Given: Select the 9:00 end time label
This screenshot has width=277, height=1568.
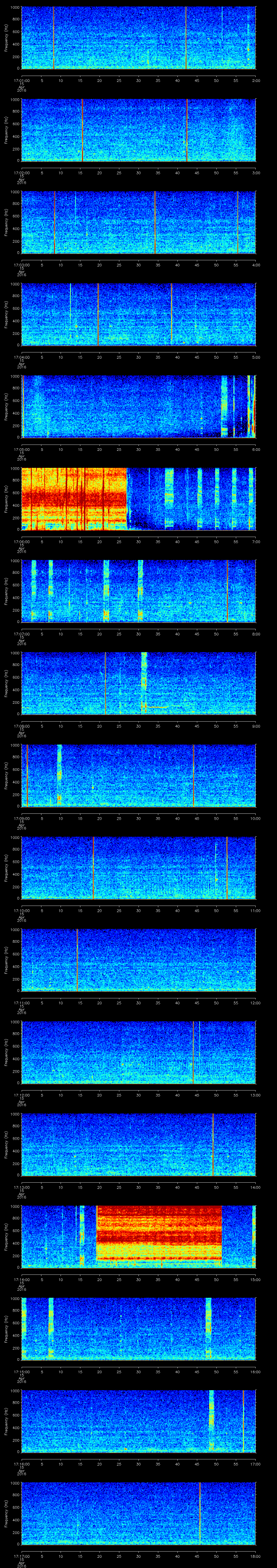Looking at the screenshot, I should (256, 726).
